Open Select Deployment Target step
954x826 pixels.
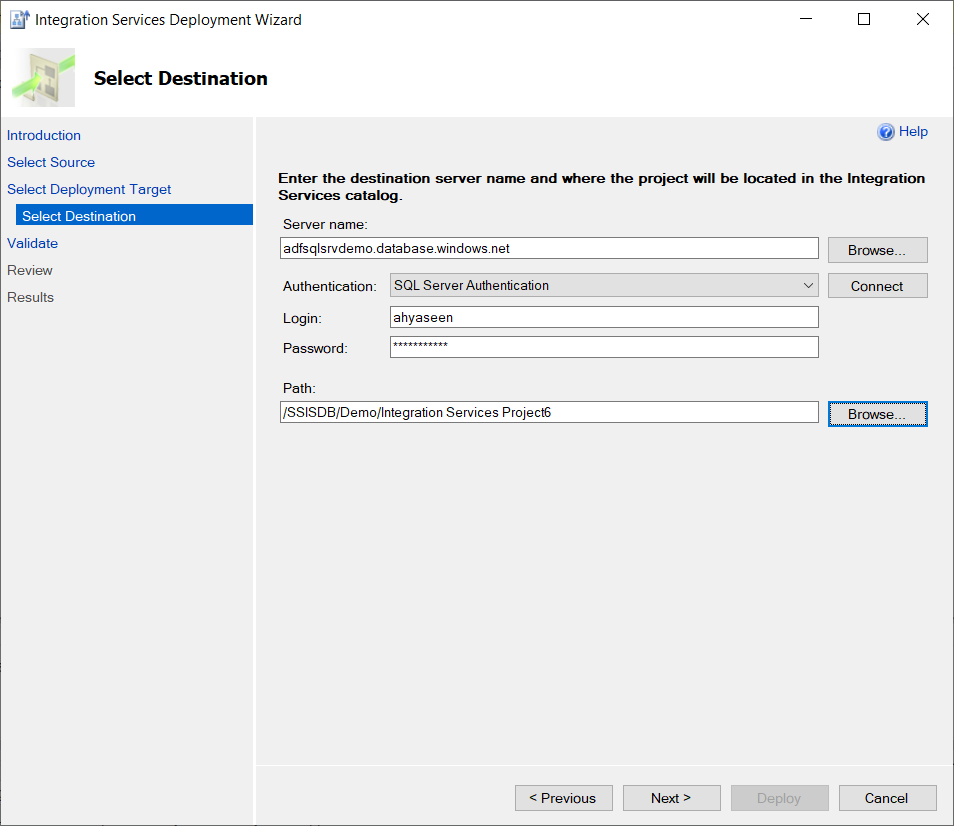(x=89, y=189)
